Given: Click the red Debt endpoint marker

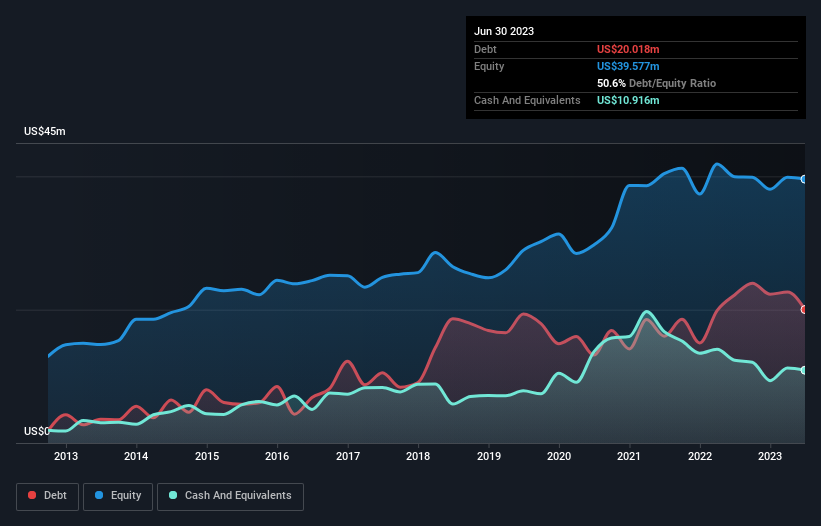Looking at the screenshot, I should tap(804, 309).
